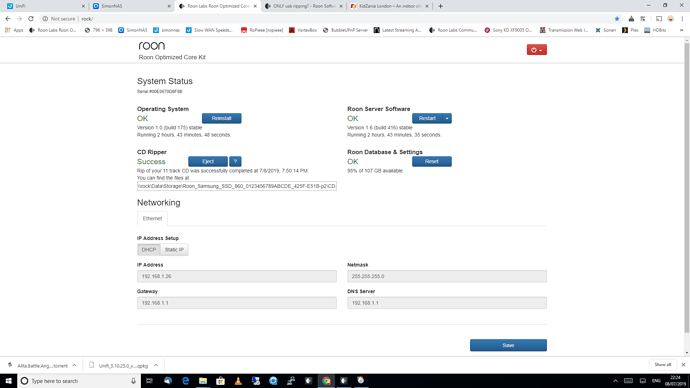The height and width of the screenshot is (388, 690).
Task: Reset the Roon database and settings
Action: [432, 161]
